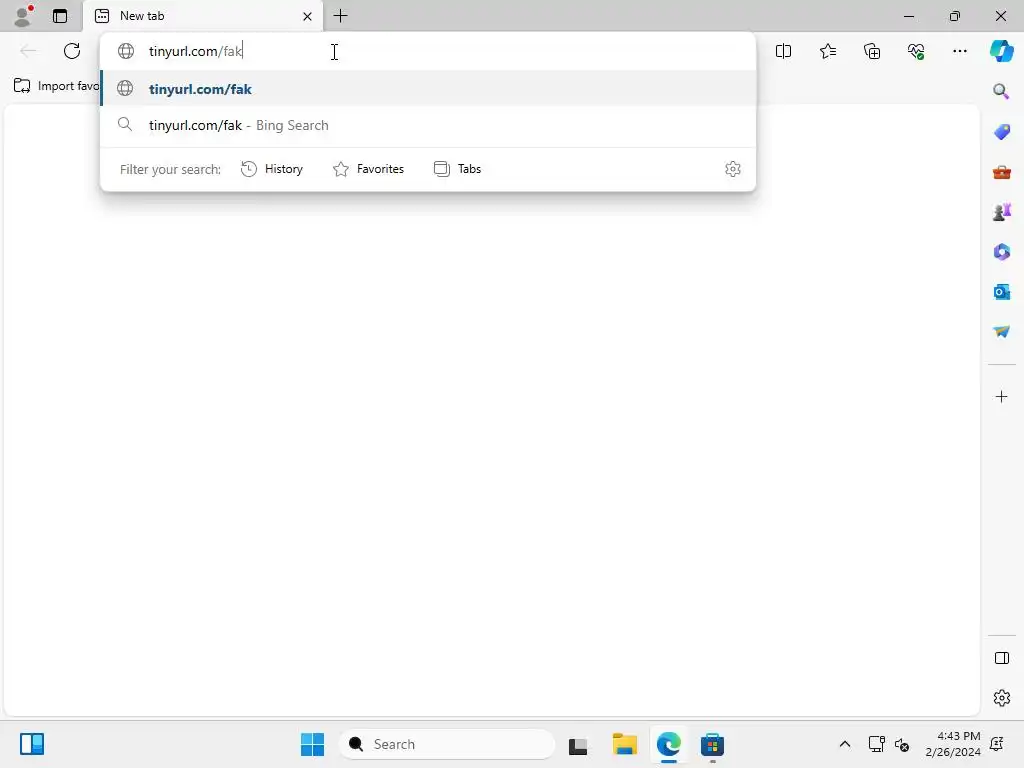The image size is (1024, 768).
Task: Open the network status tray icon
Action: (x=876, y=744)
